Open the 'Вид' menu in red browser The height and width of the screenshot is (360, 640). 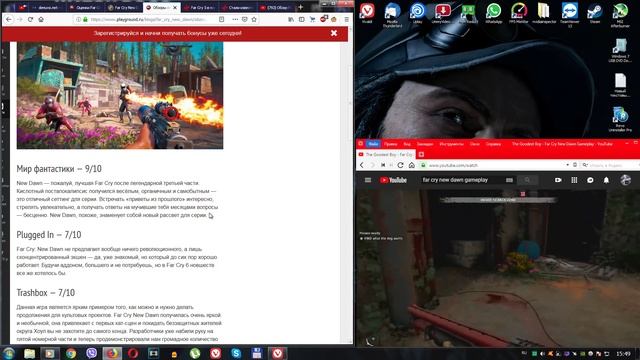pyautogui.click(x=407, y=144)
